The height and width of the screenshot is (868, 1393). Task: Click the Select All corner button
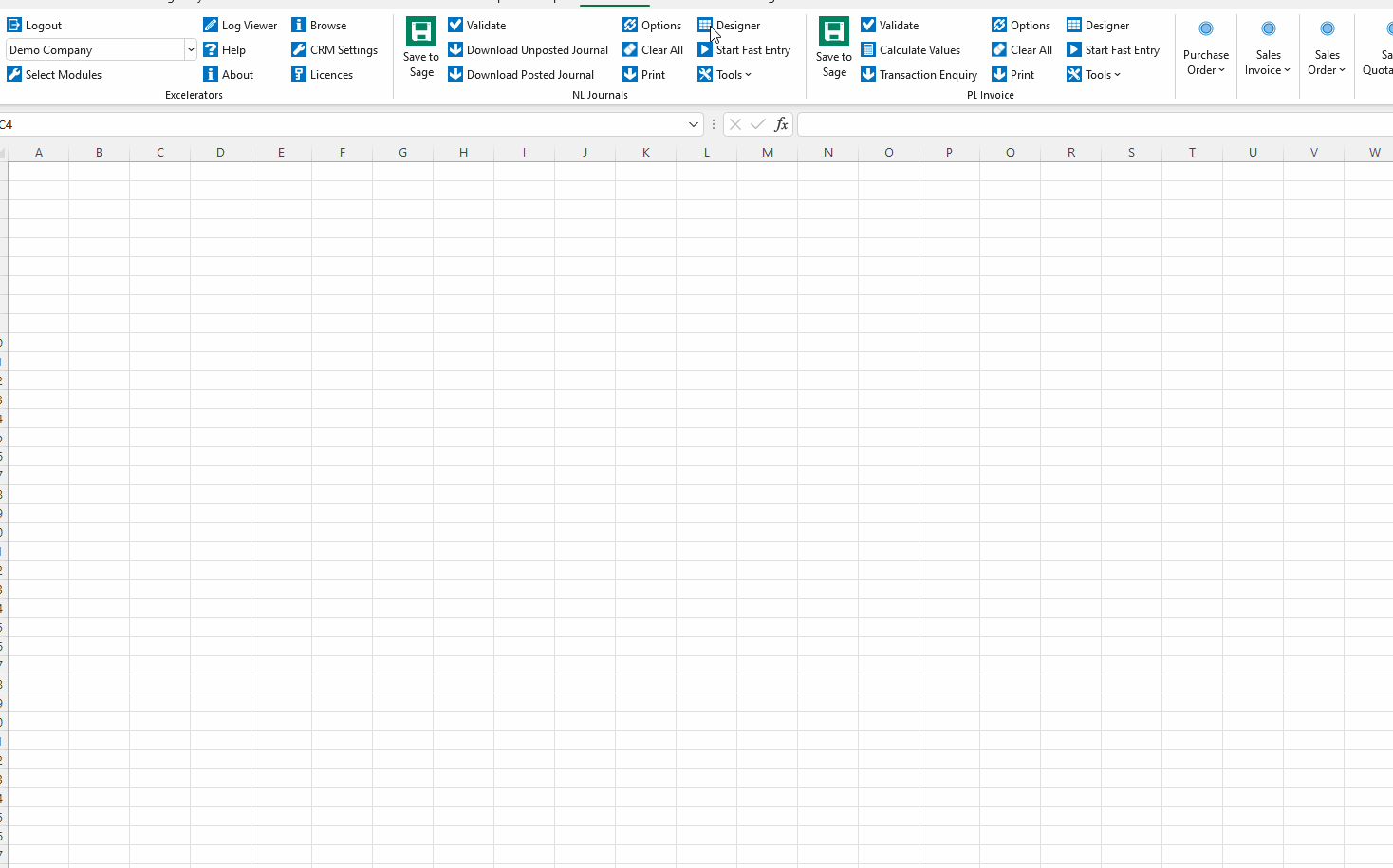pos(4,152)
